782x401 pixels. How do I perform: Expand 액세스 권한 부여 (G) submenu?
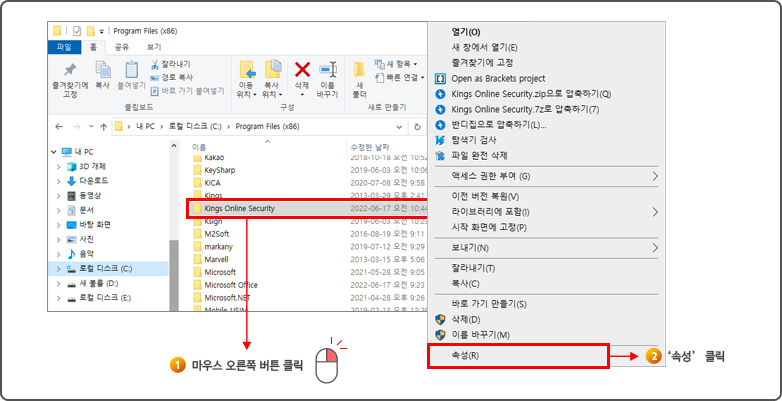click(547, 176)
